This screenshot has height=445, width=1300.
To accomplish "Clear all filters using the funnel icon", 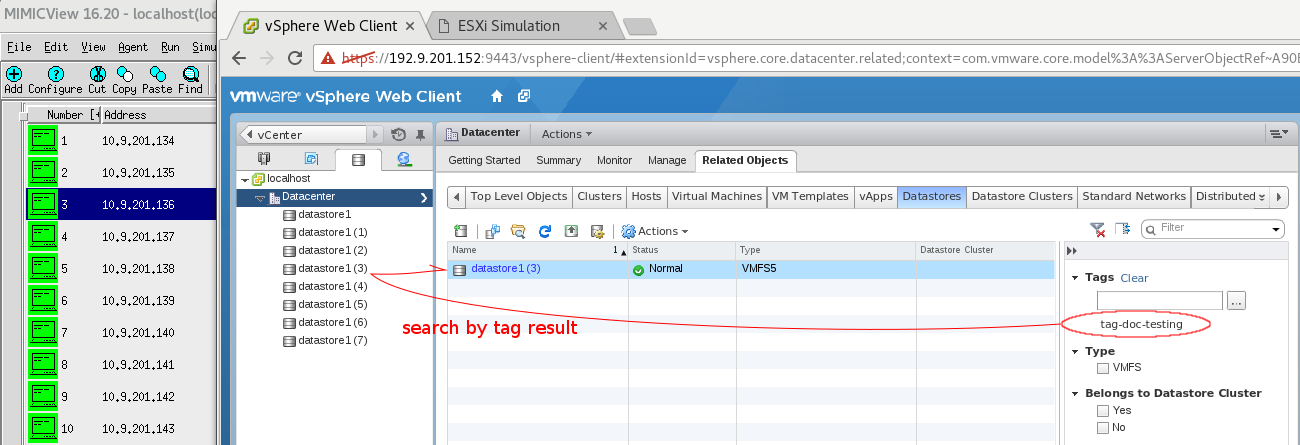I will [x=1097, y=230].
